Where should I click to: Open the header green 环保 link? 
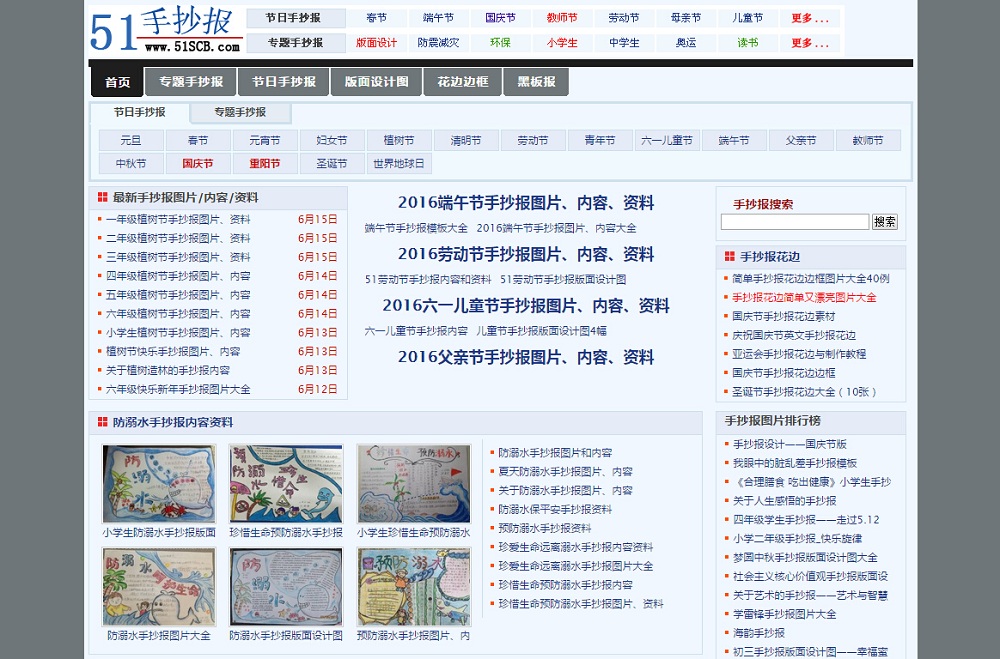(x=500, y=43)
